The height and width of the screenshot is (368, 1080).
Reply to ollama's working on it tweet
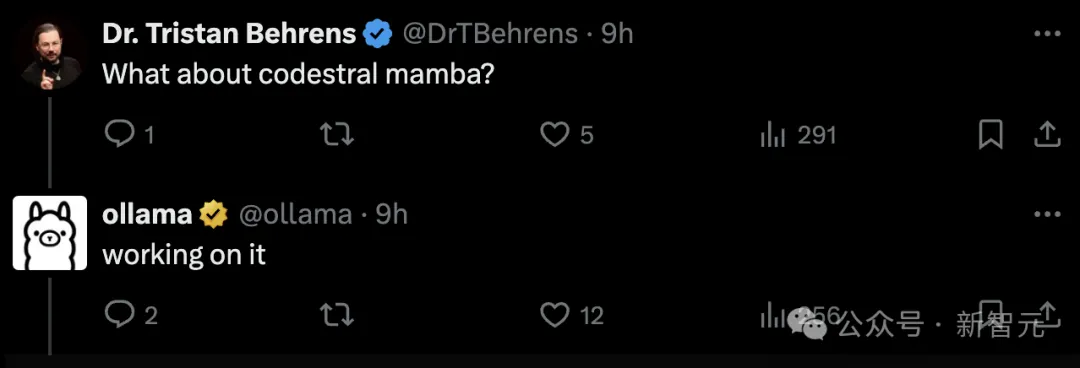click(120, 316)
